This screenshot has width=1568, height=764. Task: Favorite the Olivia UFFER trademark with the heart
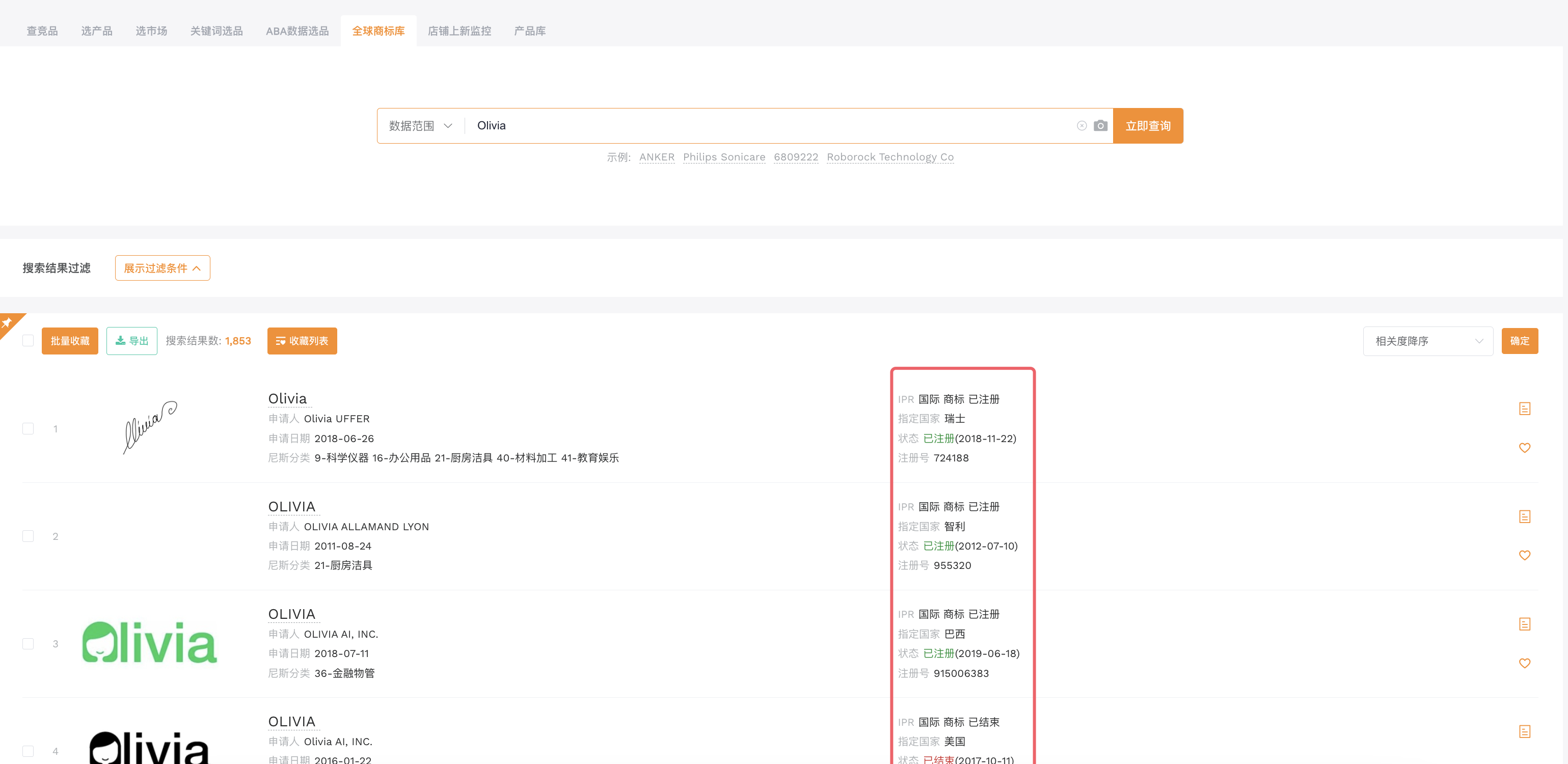(1524, 448)
